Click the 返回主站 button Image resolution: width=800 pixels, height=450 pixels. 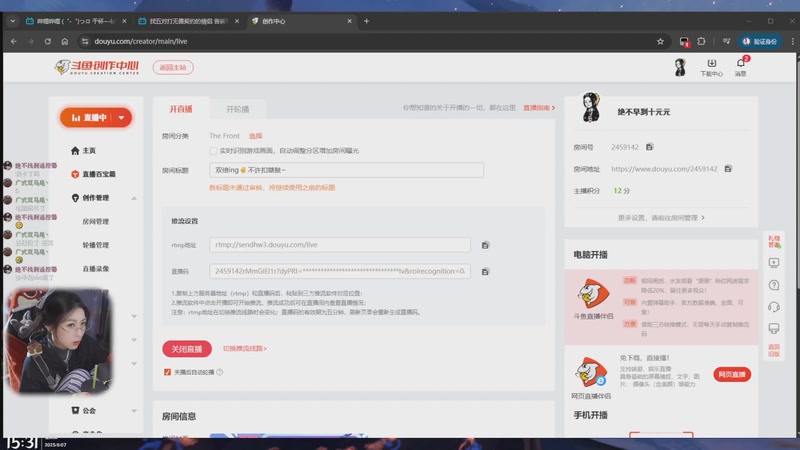click(173, 67)
